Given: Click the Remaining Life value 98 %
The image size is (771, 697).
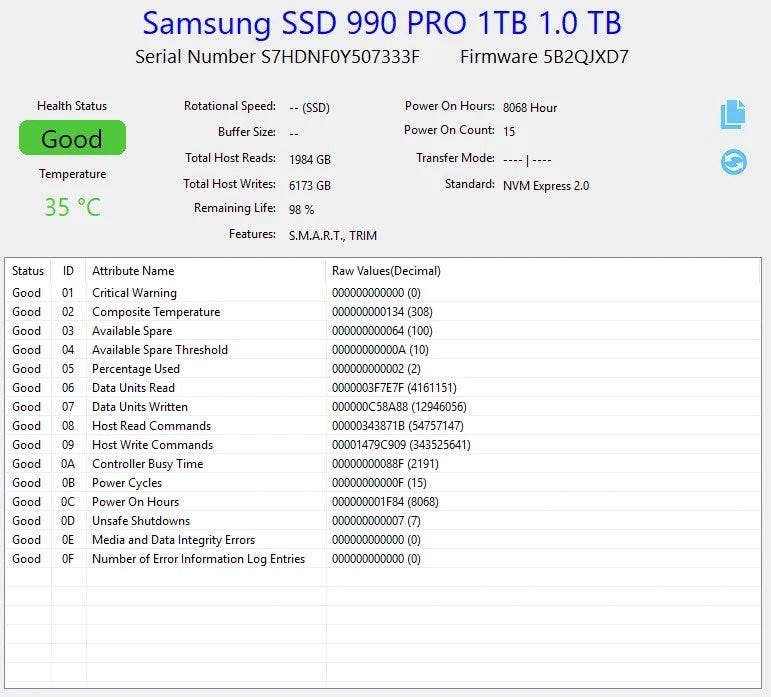Looking at the screenshot, I should click(301, 210).
